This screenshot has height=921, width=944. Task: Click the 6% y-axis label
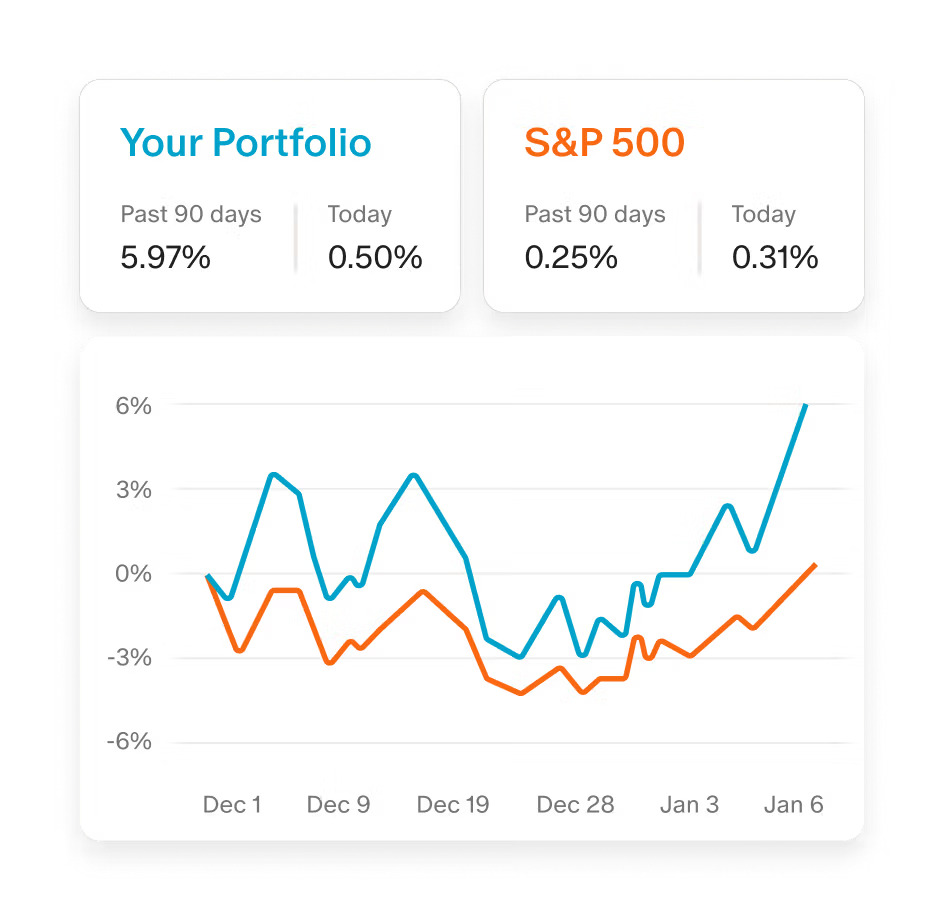(133, 406)
